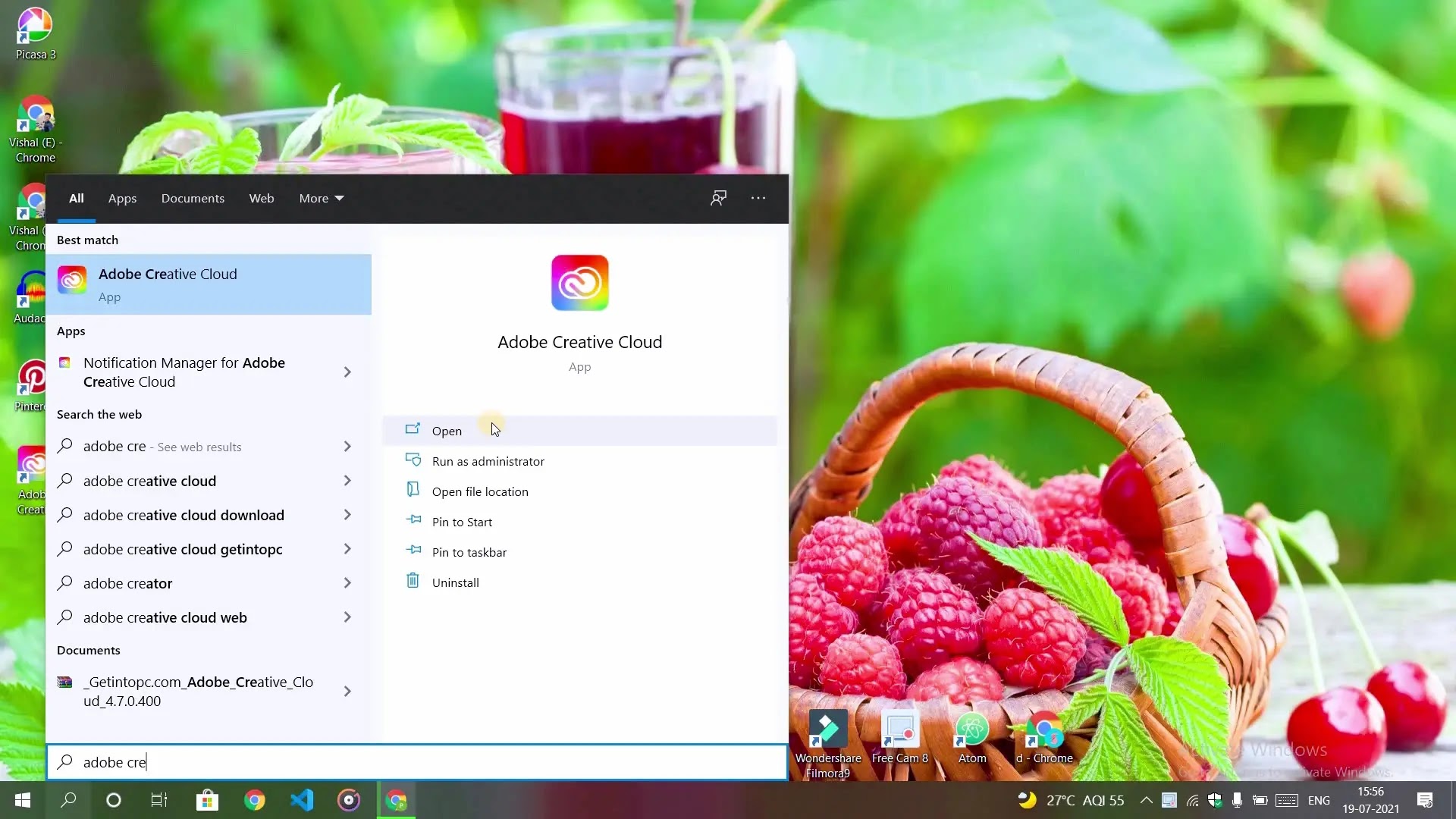Select Run as administrator option
This screenshot has width=1456, height=819.
(488, 461)
